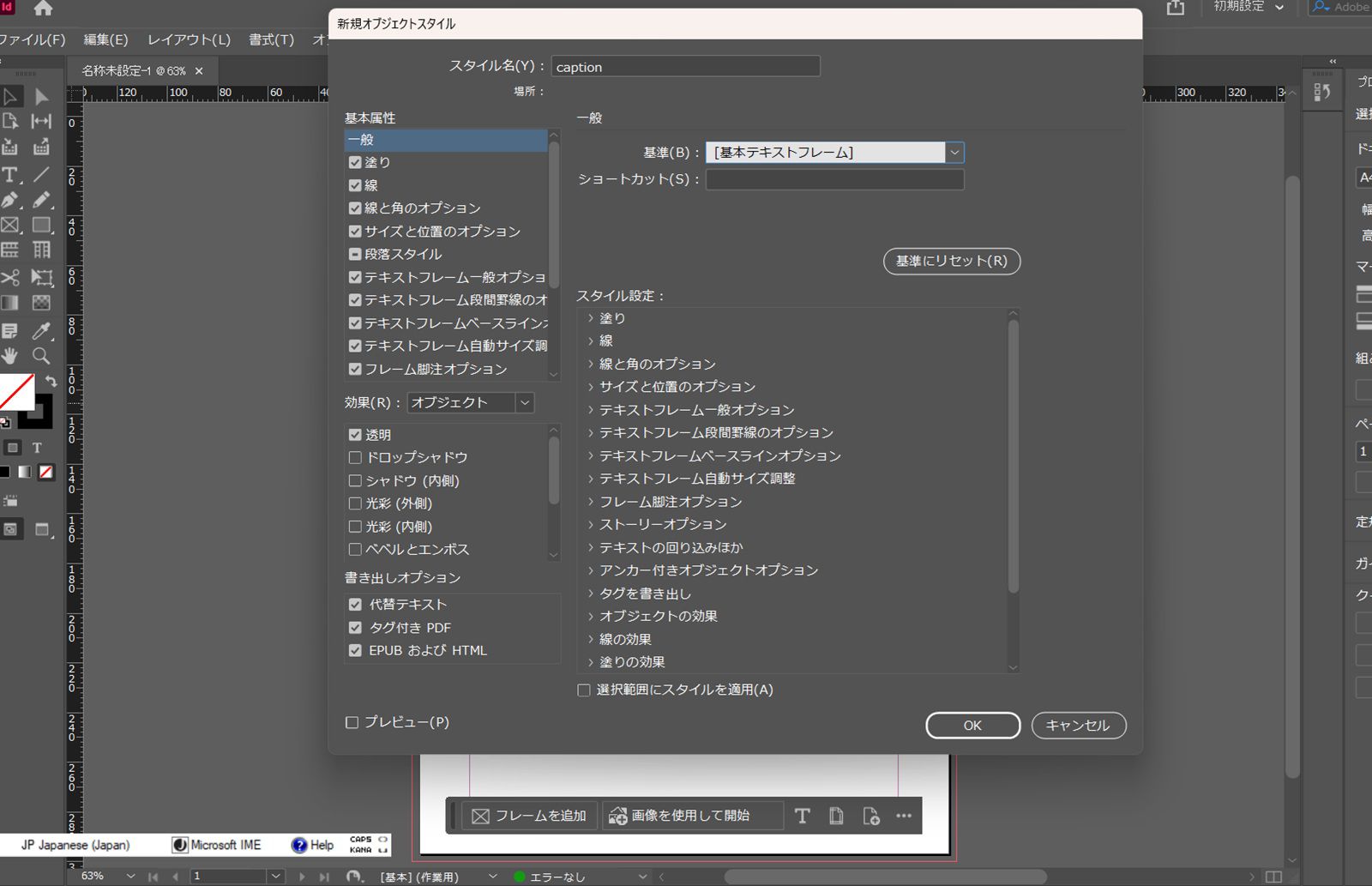Toggle the 代替テキスト export checkbox
The image size is (1372, 886).
pyautogui.click(x=355, y=605)
